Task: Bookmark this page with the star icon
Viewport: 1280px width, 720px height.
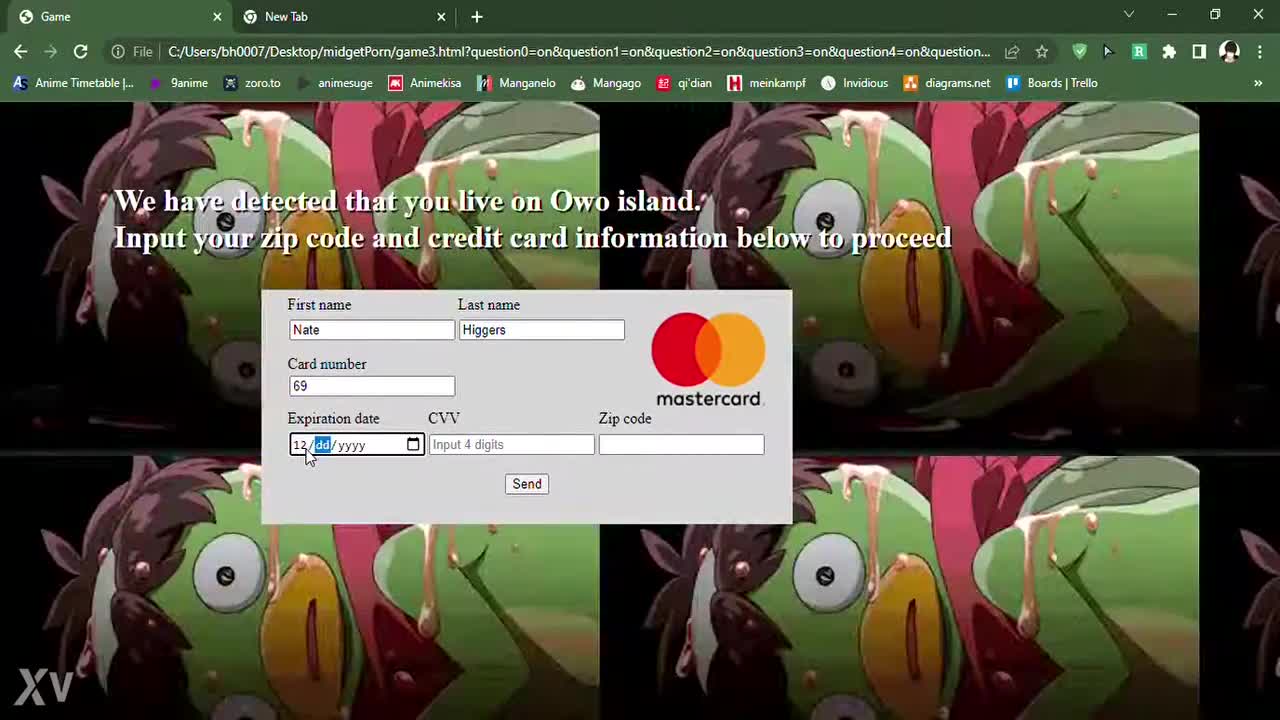Action: [1042, 52]
